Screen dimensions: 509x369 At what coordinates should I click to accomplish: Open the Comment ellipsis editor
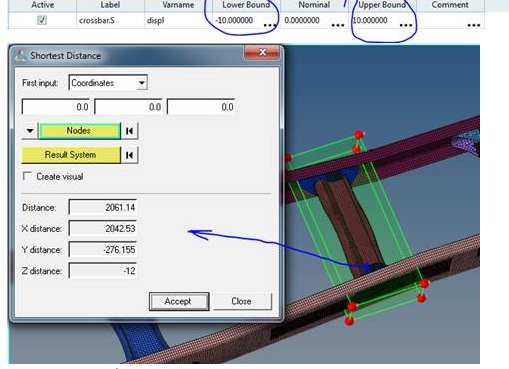pyautogui.click(x=474, y=25)
